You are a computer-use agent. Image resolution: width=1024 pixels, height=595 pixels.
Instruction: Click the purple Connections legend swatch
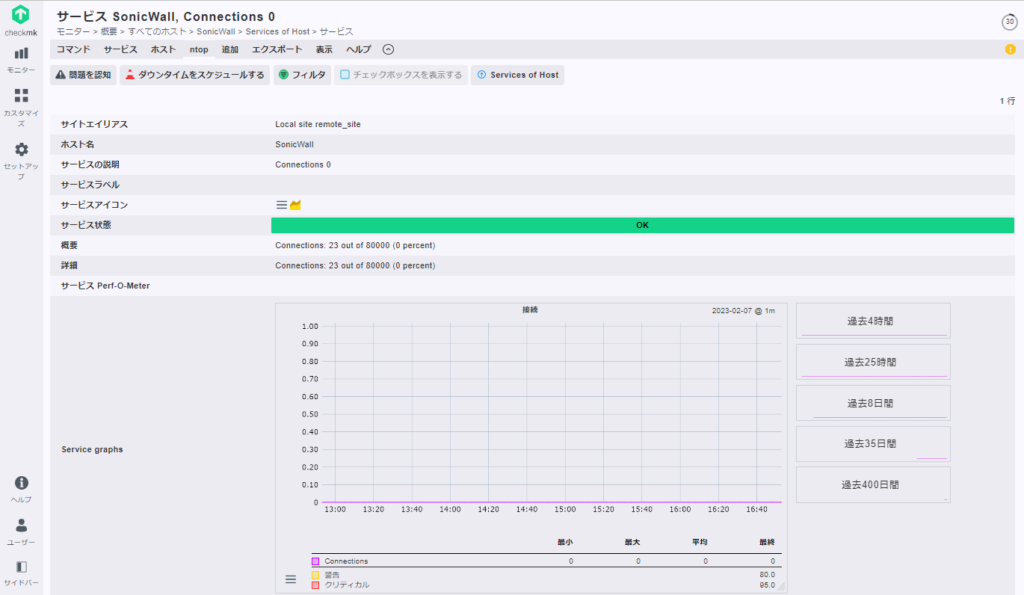click(x=315, y=561)
